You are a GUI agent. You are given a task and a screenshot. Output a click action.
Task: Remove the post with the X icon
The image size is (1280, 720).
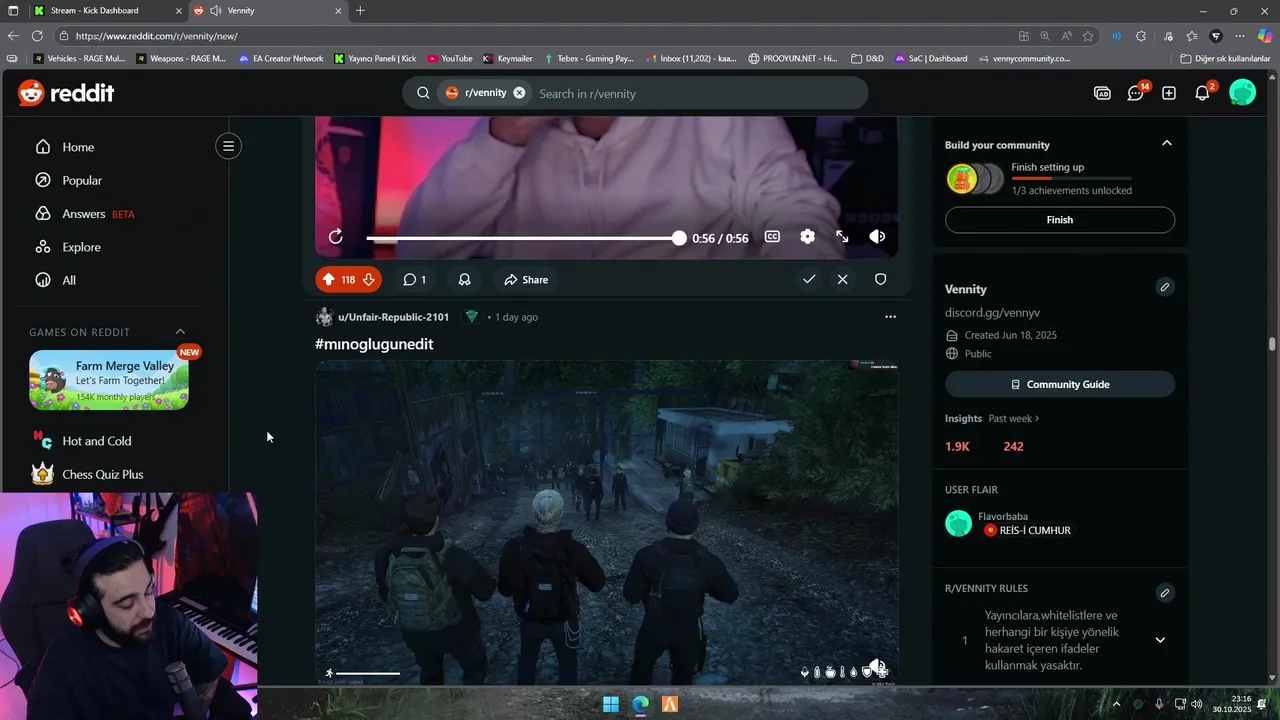pyautogui.click(x=842, y=280)
